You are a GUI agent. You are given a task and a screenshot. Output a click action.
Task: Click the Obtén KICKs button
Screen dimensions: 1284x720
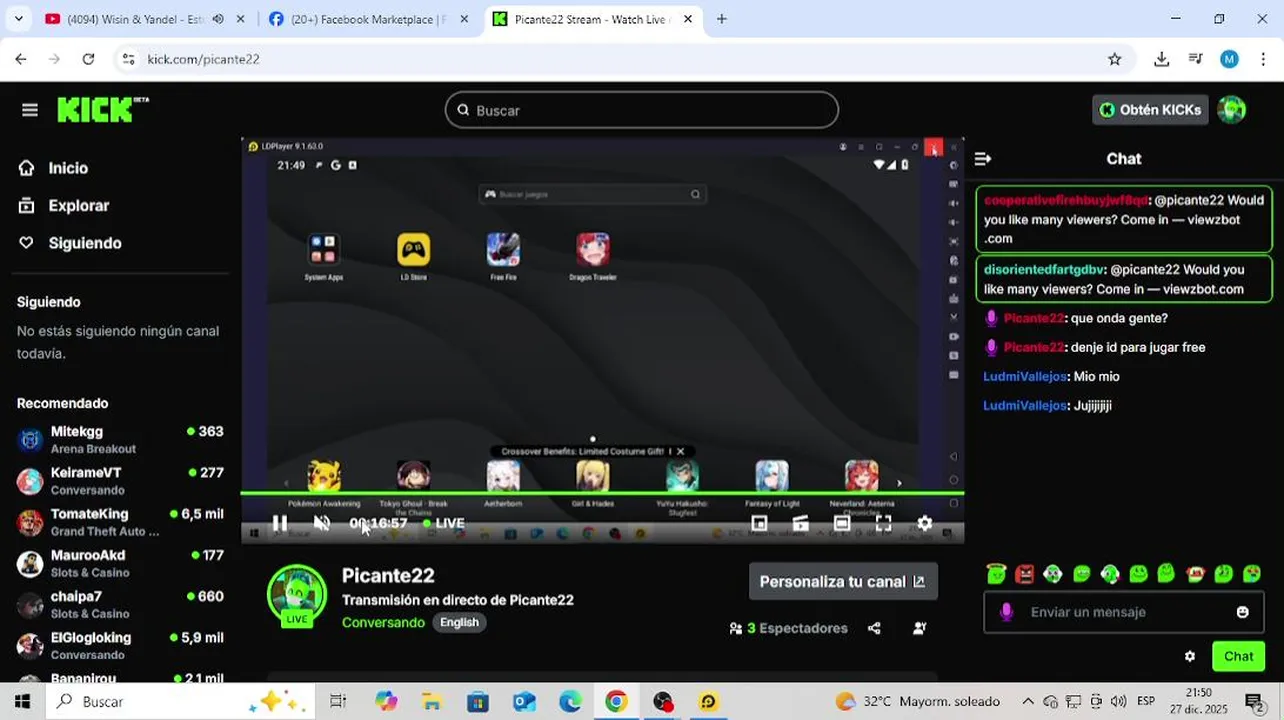1150,110
